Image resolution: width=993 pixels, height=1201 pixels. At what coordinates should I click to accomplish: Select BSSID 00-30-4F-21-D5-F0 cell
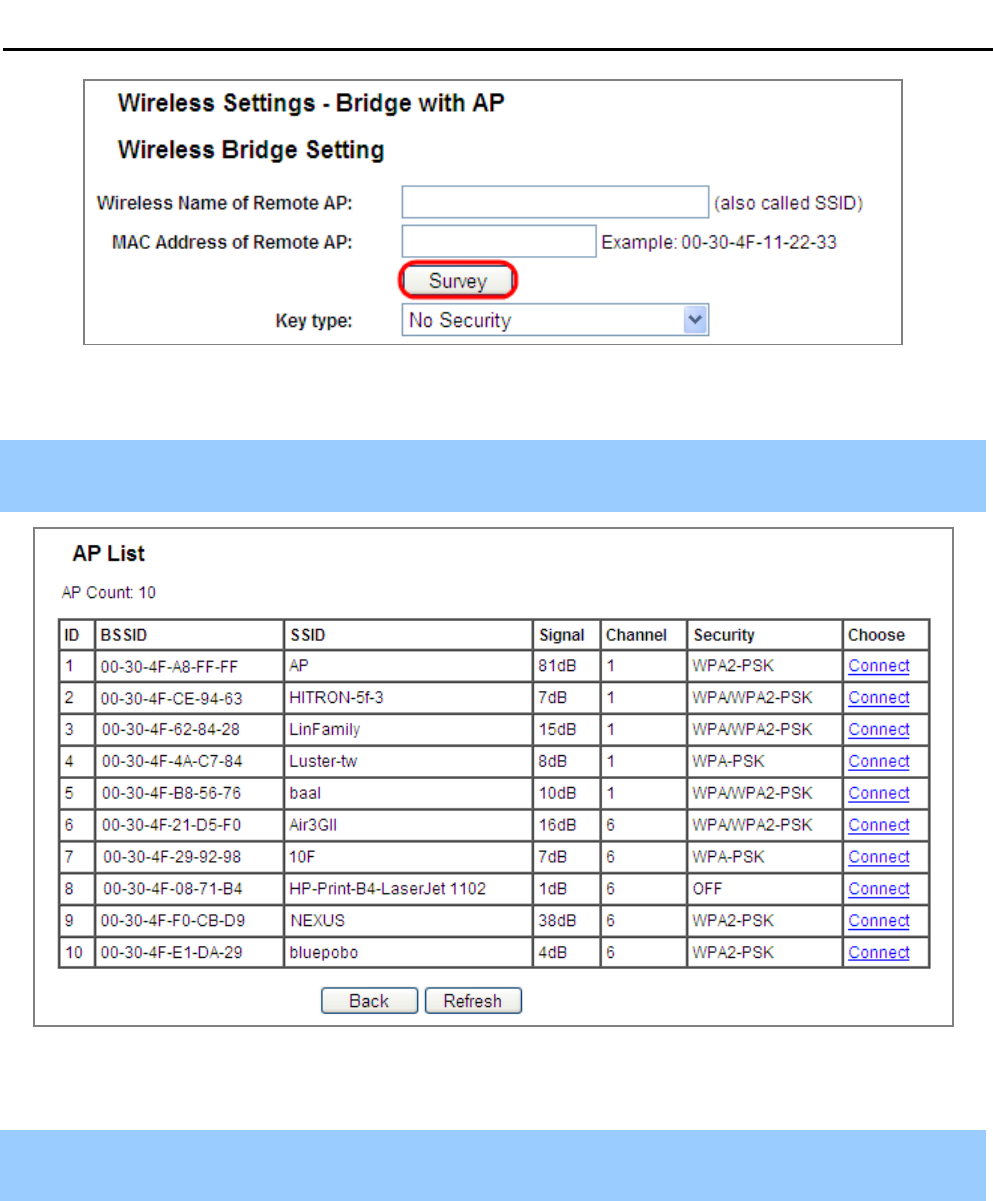tap(189, 825)
